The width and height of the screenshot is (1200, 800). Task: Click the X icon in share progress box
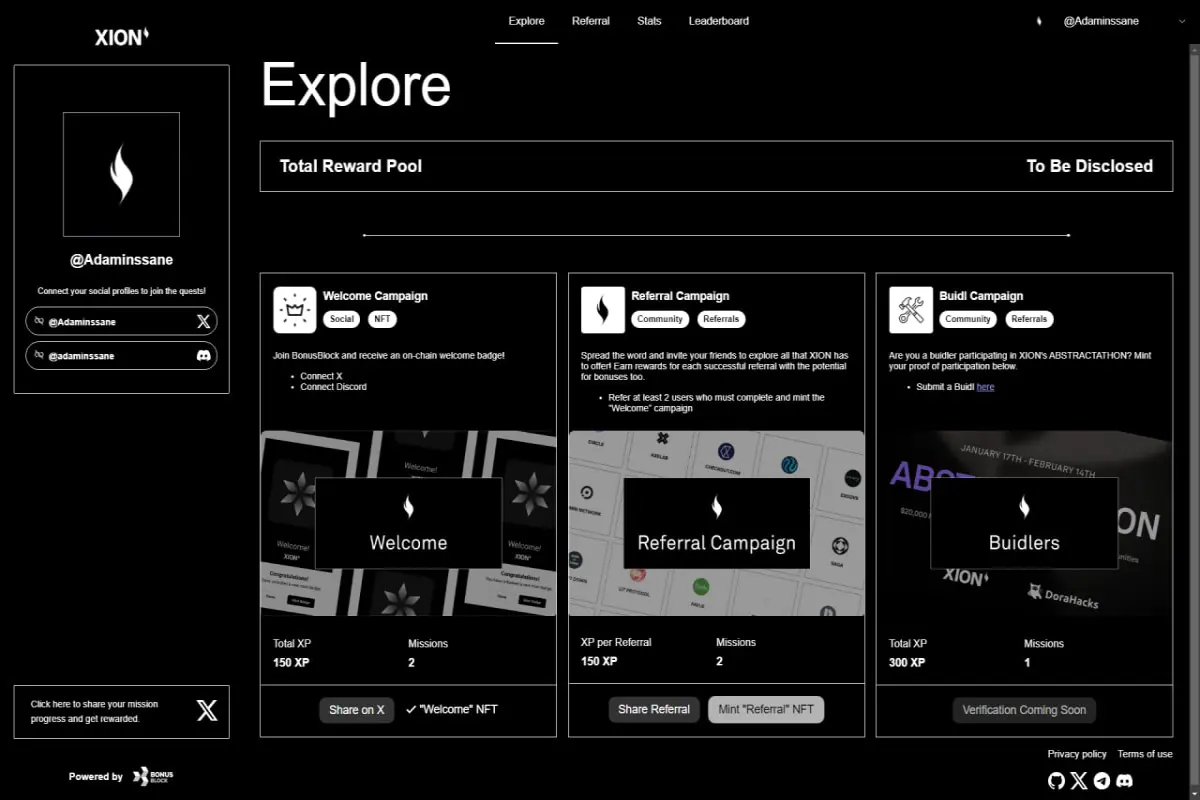tap(207, 711)
